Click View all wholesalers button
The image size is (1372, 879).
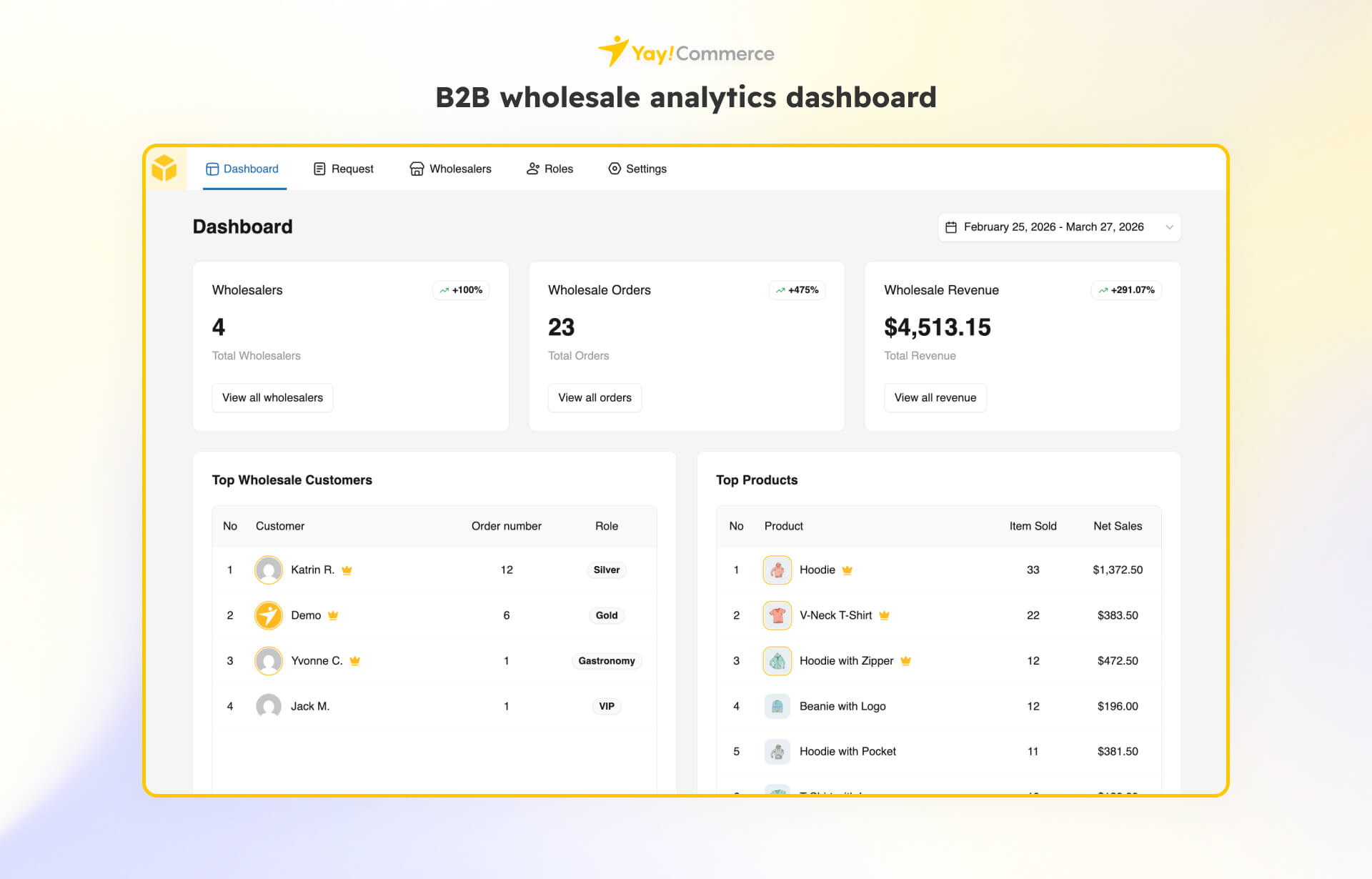click(272, 397)
